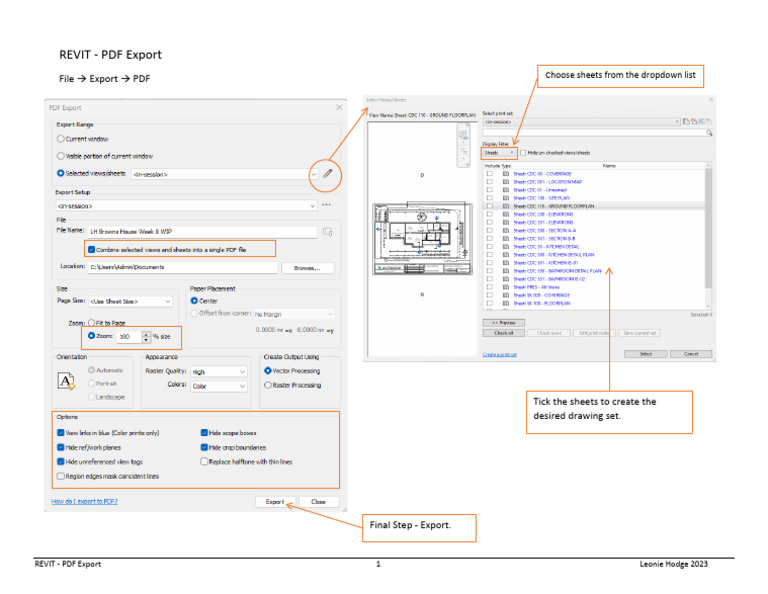
Task: Click the pencil edit icon beside Selected views/sheets
Action: click(328, 173)
